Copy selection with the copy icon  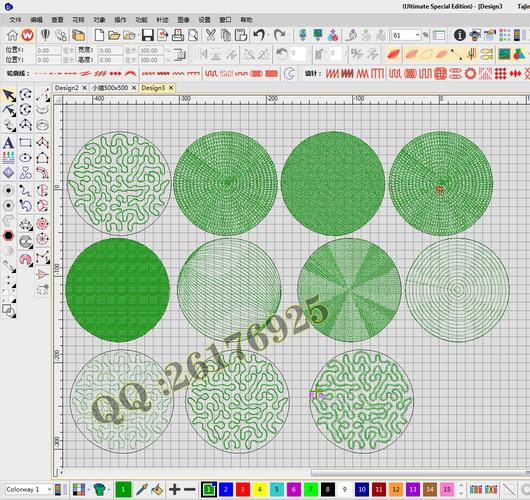coord(226,35)
